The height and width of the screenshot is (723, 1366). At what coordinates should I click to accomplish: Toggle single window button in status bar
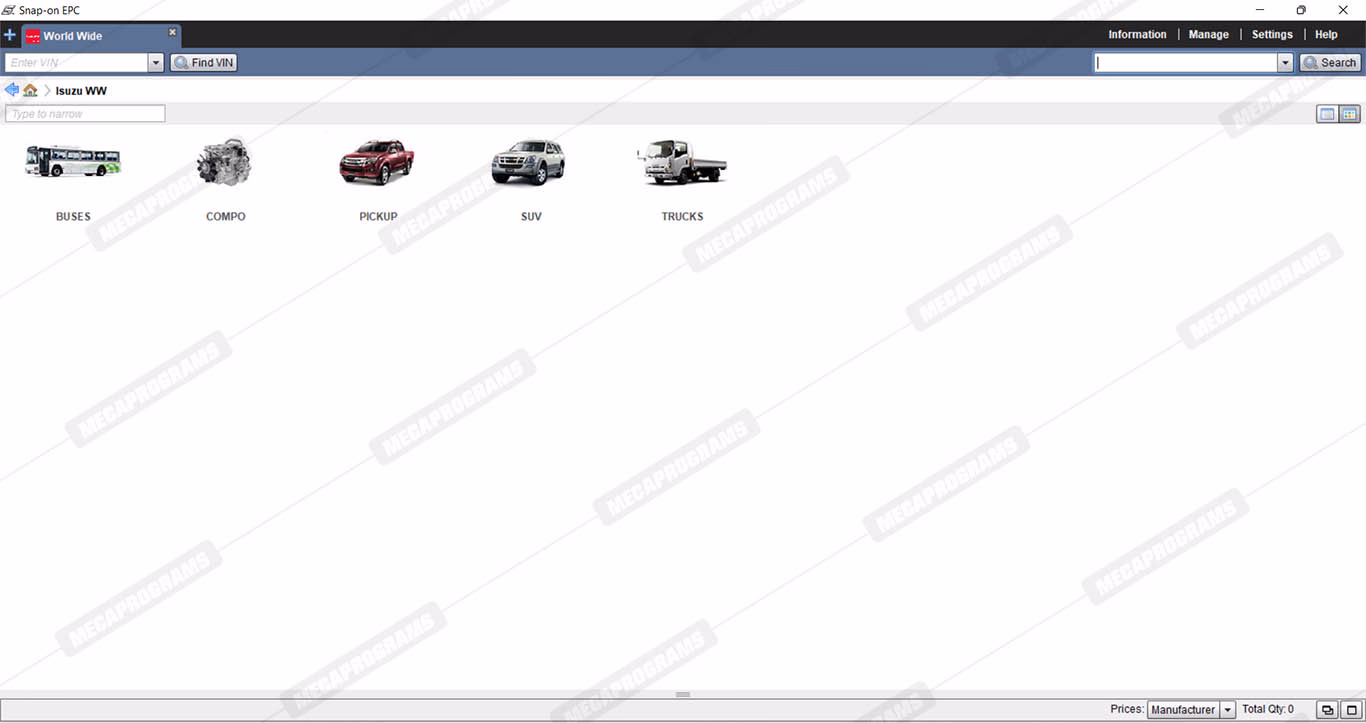(x=1351, y=710)
